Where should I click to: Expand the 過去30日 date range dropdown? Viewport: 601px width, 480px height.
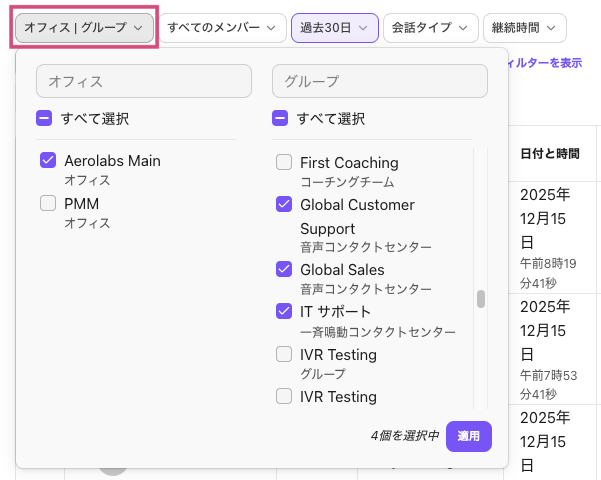click(x=334, y=28)
